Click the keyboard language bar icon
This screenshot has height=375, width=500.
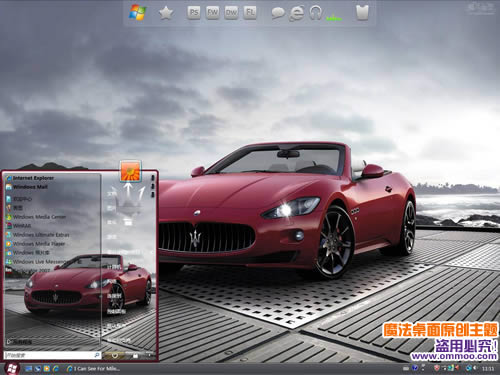pyautogui.click(x=406, y=368)
